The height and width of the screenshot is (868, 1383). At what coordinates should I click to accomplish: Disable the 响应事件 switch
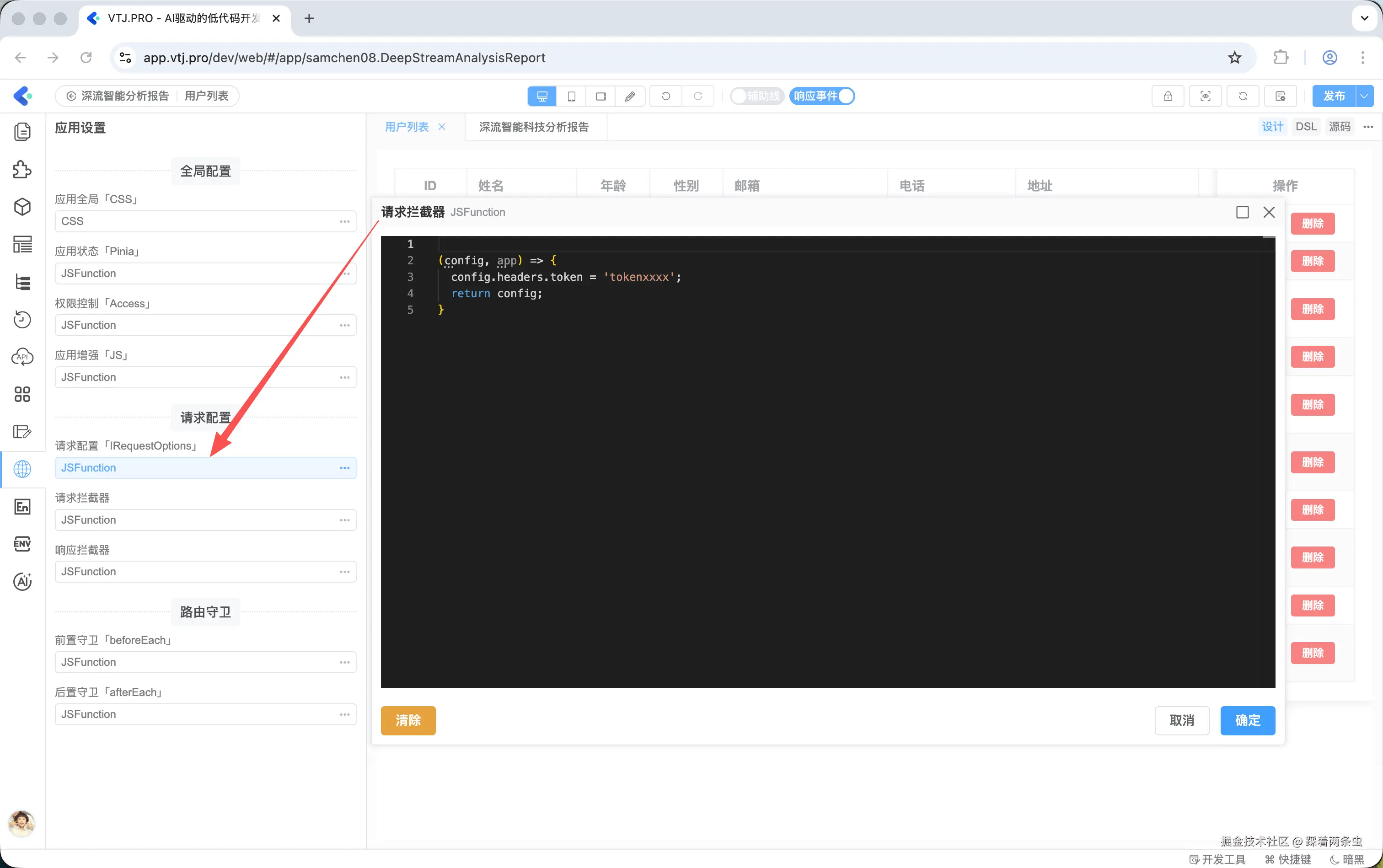[821, 96]
